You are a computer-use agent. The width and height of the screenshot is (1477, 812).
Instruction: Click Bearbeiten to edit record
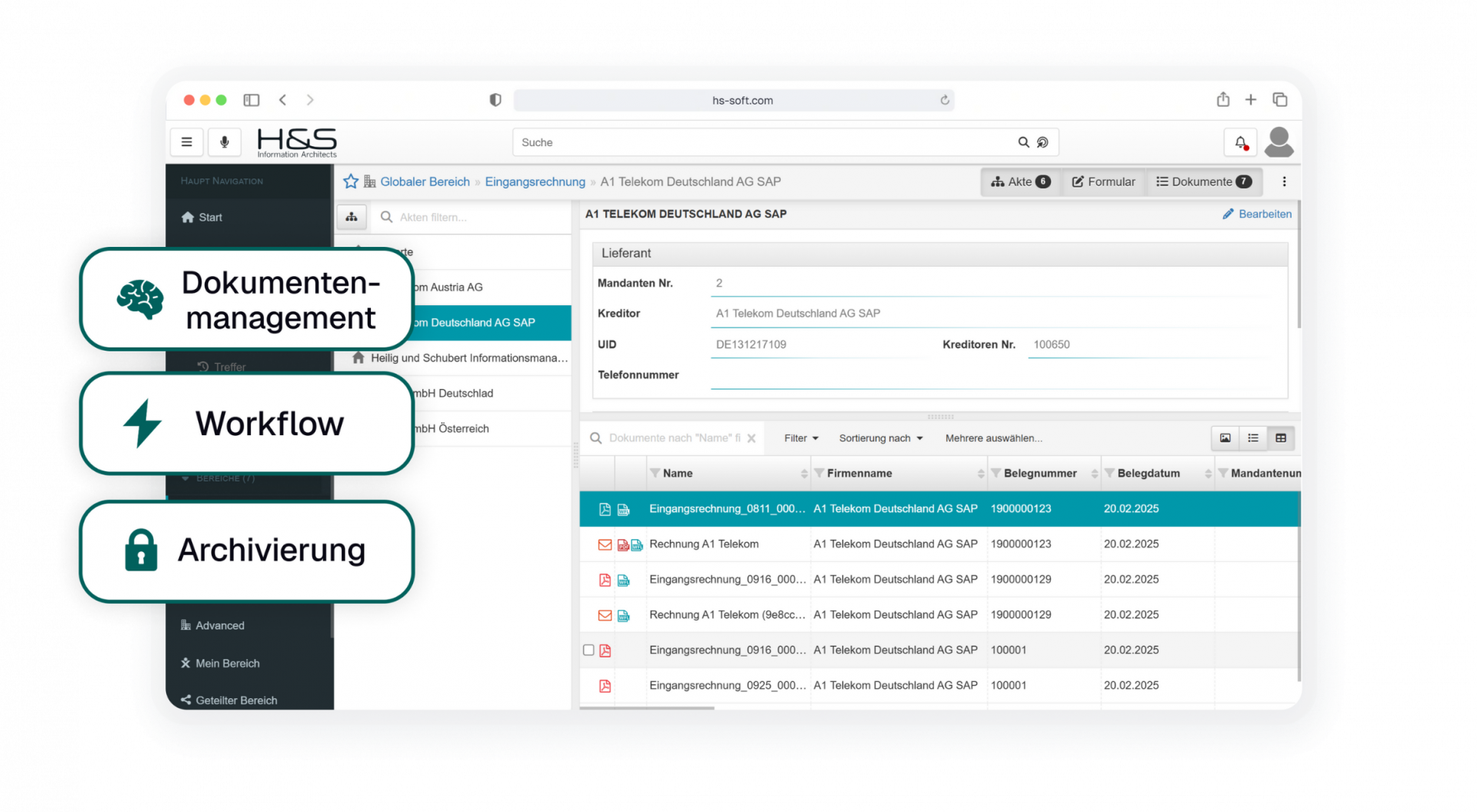[x=1257, y=214]
